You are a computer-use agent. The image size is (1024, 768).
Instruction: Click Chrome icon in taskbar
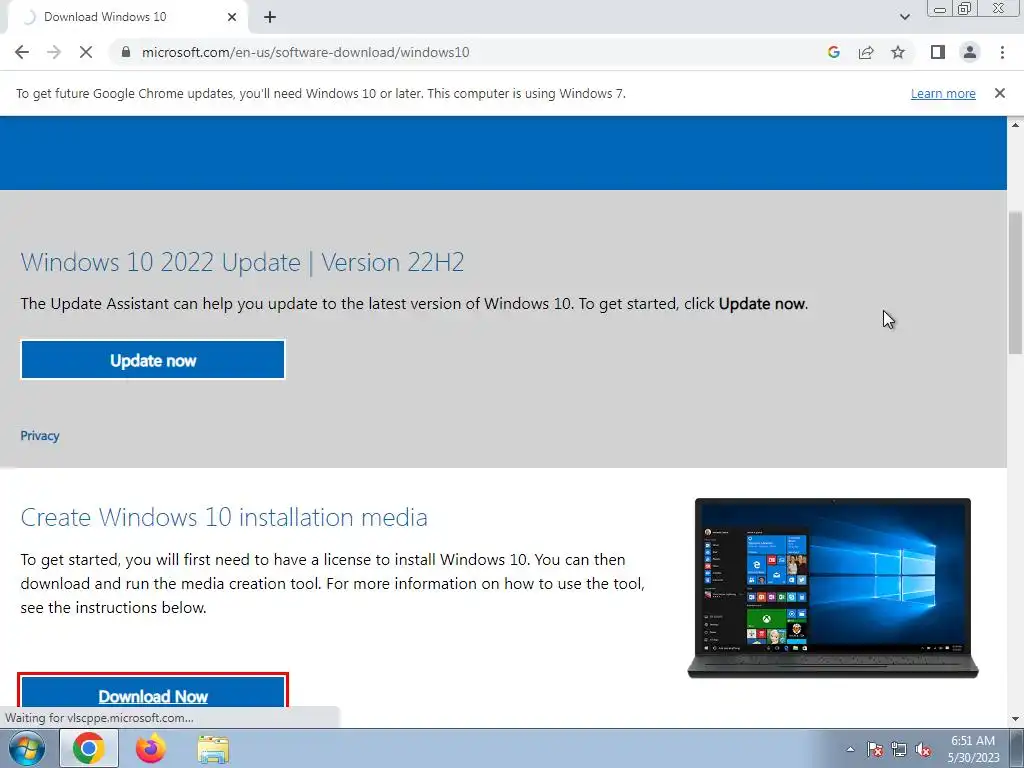[89, 748]
